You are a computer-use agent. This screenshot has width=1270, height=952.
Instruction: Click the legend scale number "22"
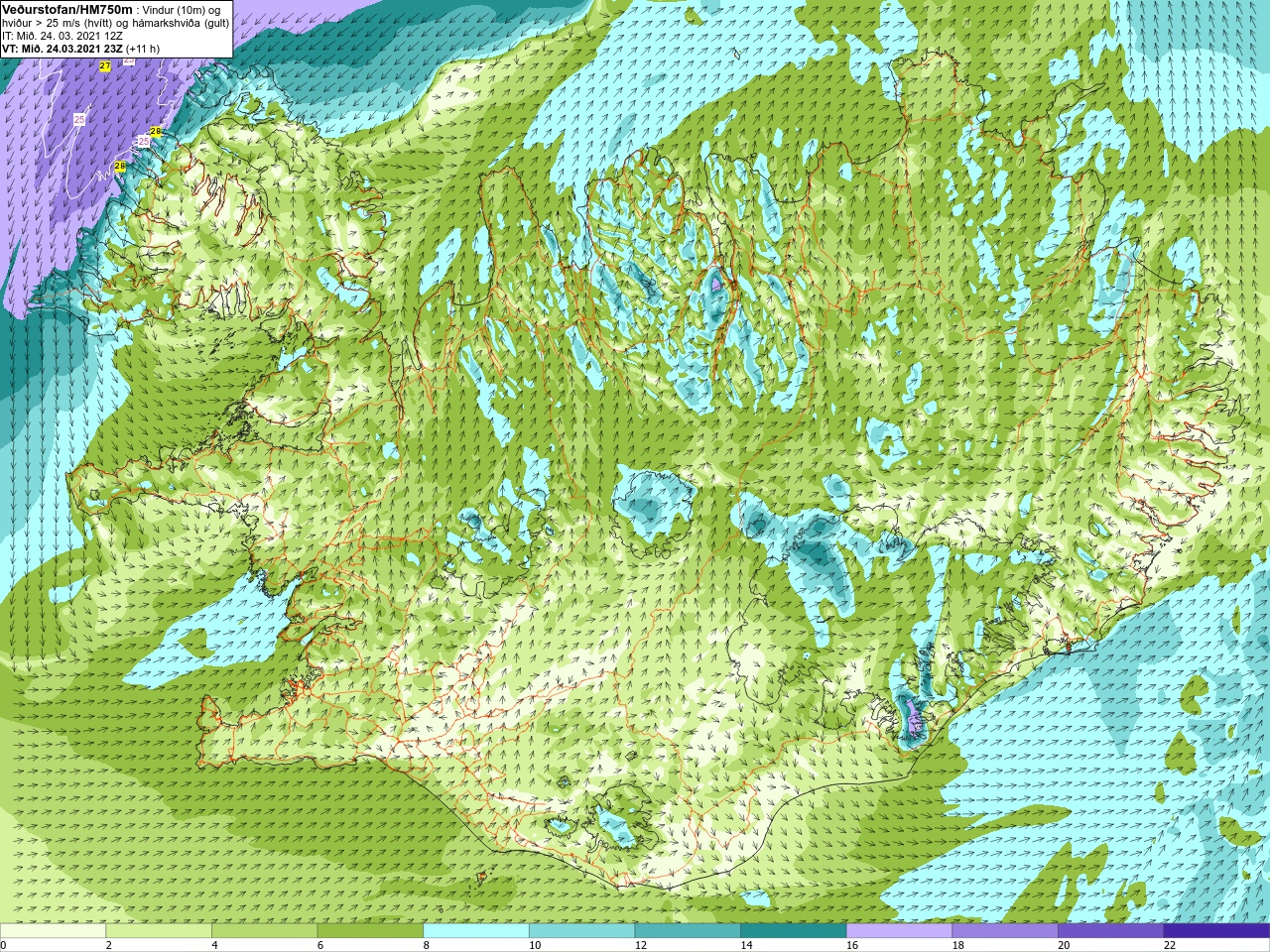(x=1170, y=945)
